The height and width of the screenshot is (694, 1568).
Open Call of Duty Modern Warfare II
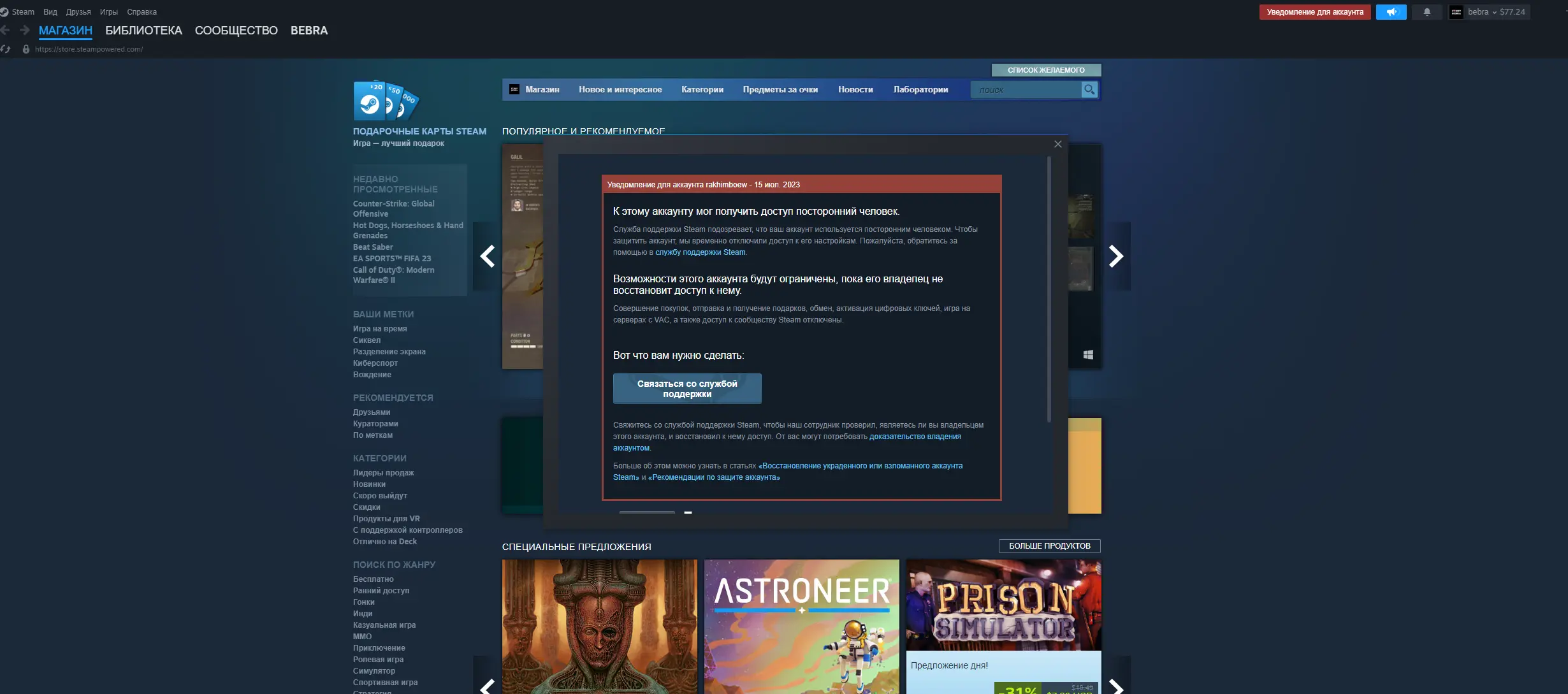(x=394, y=275)
